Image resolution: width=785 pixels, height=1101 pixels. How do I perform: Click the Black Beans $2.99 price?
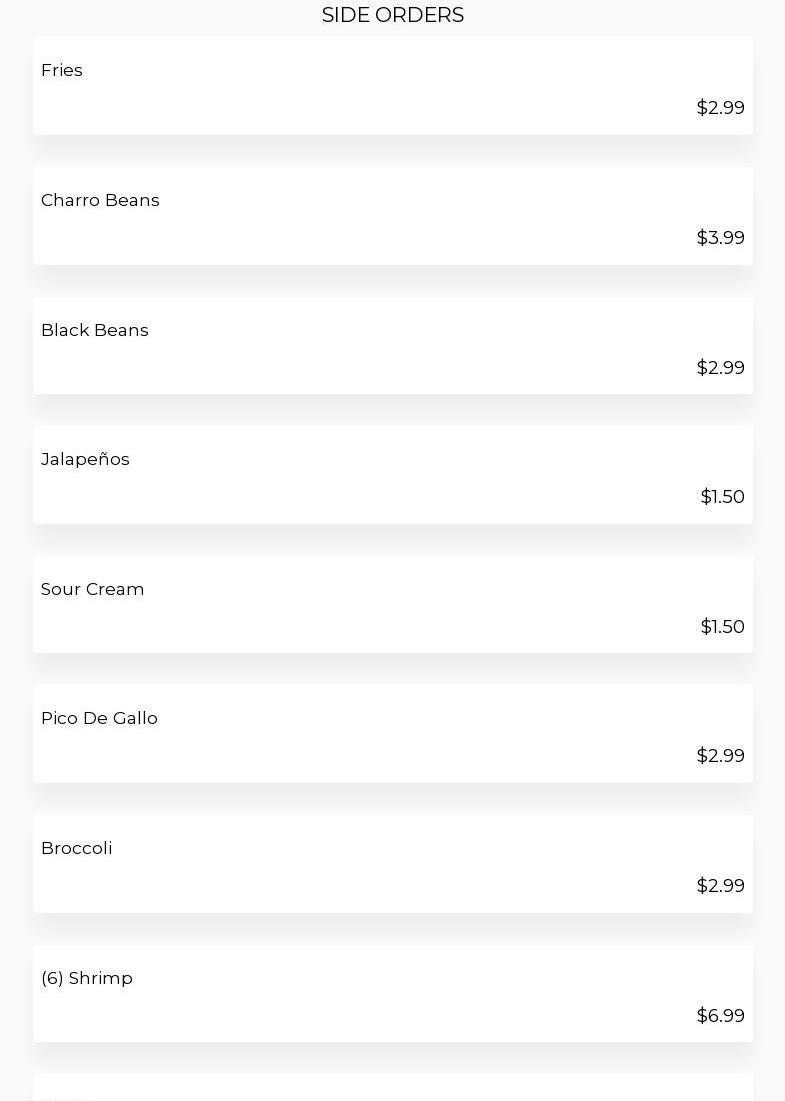point(720,368)
